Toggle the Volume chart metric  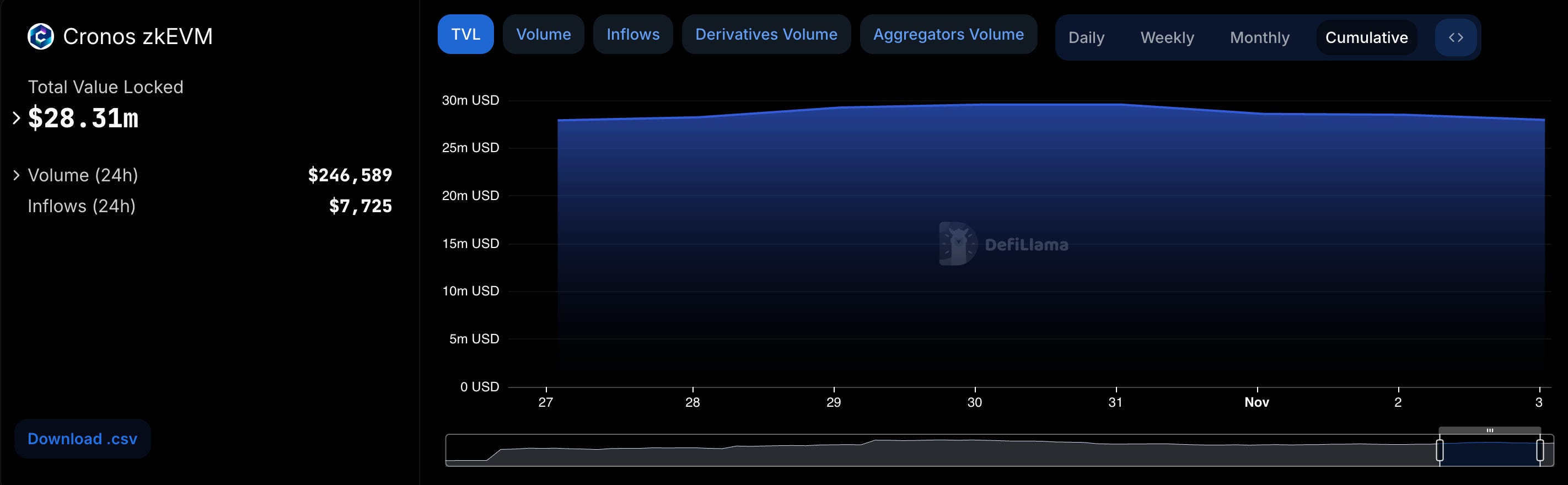click(544, 34)
